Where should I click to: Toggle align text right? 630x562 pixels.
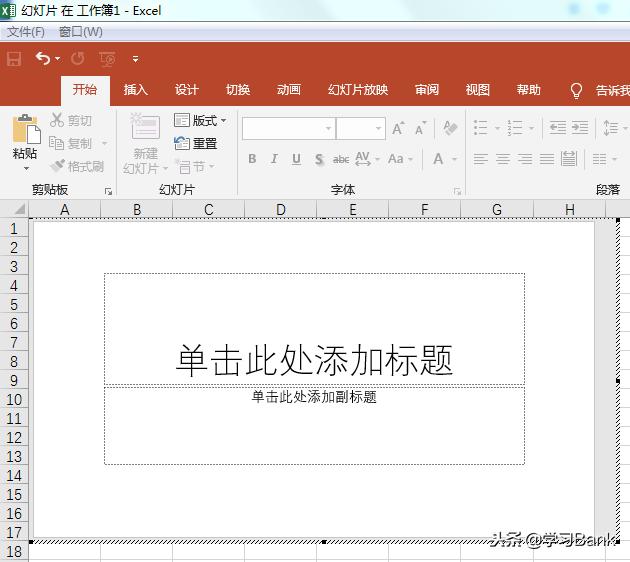[525, 159]
